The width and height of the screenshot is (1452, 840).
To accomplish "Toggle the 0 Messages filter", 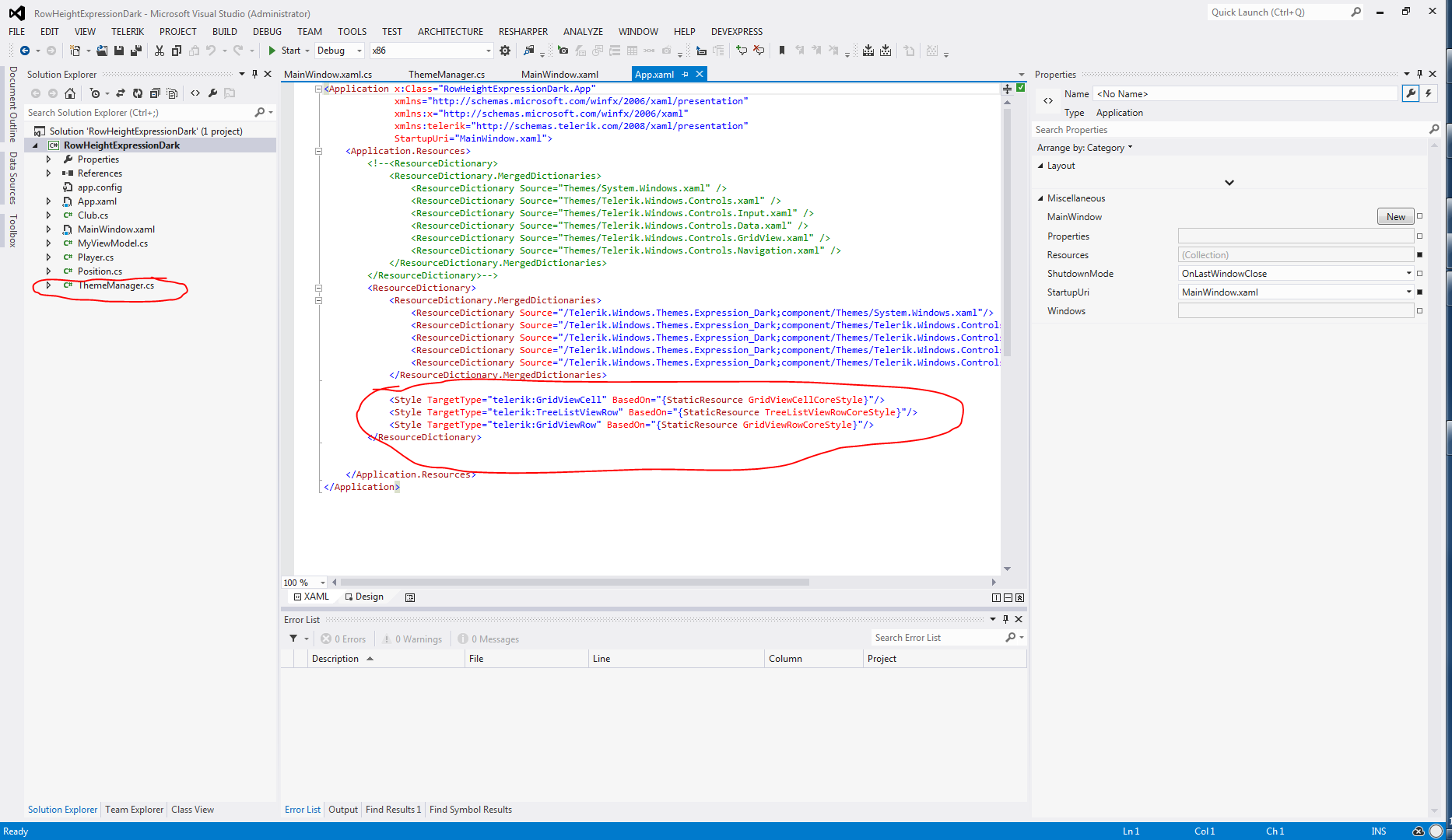I will pyautogui.click(x=489, y=639).
